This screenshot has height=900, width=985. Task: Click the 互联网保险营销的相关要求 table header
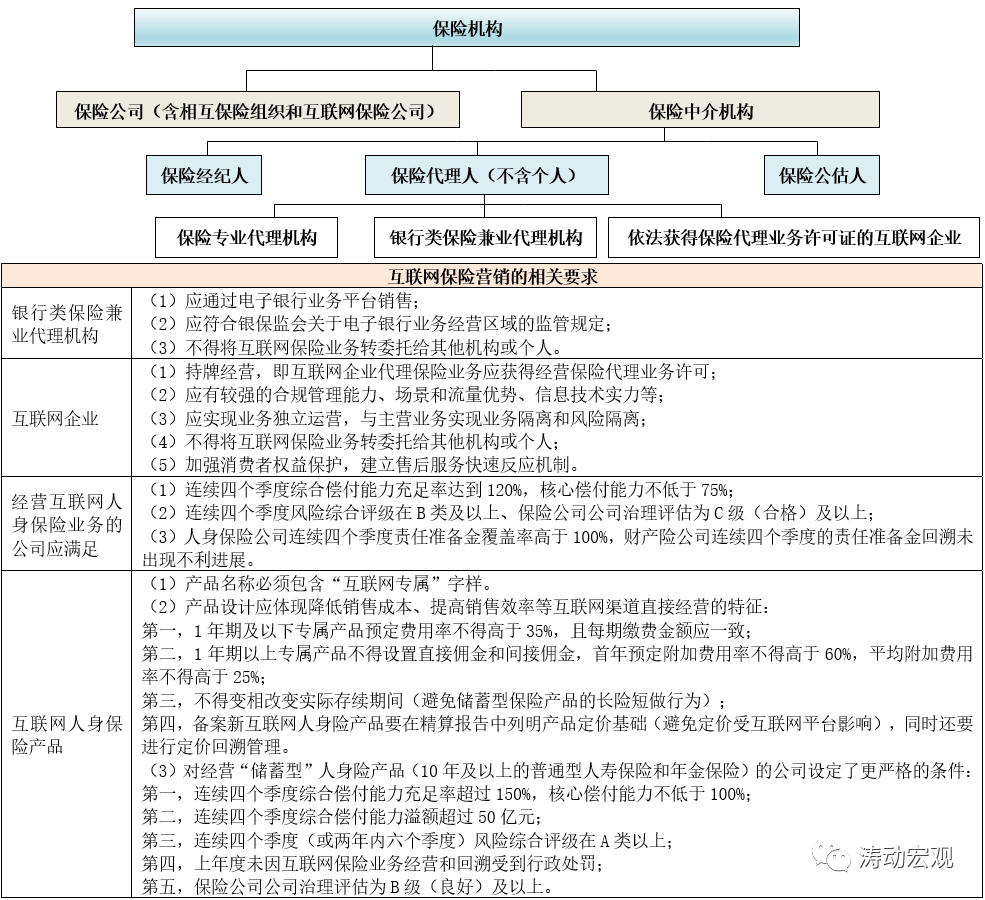click(x=492, y=275)
